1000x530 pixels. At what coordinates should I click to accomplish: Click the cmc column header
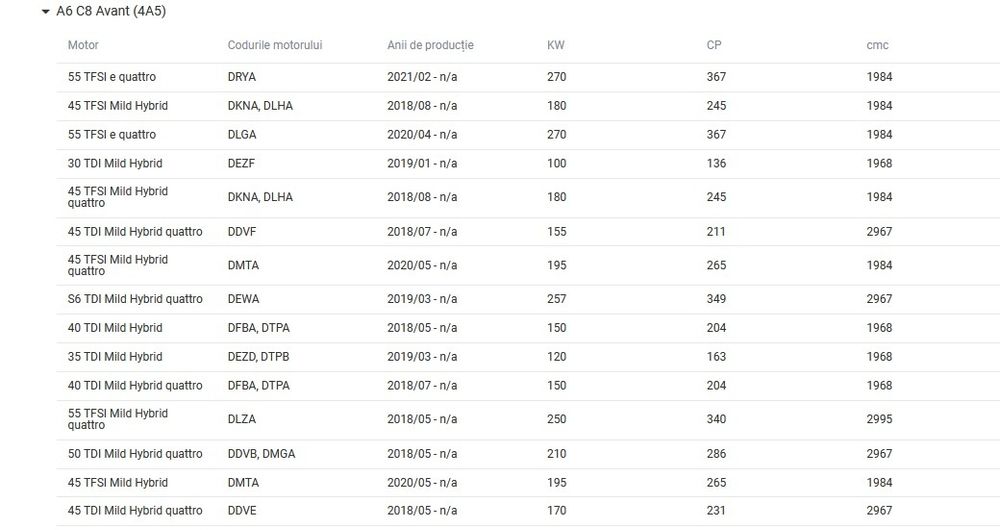(x=877, y=45)
